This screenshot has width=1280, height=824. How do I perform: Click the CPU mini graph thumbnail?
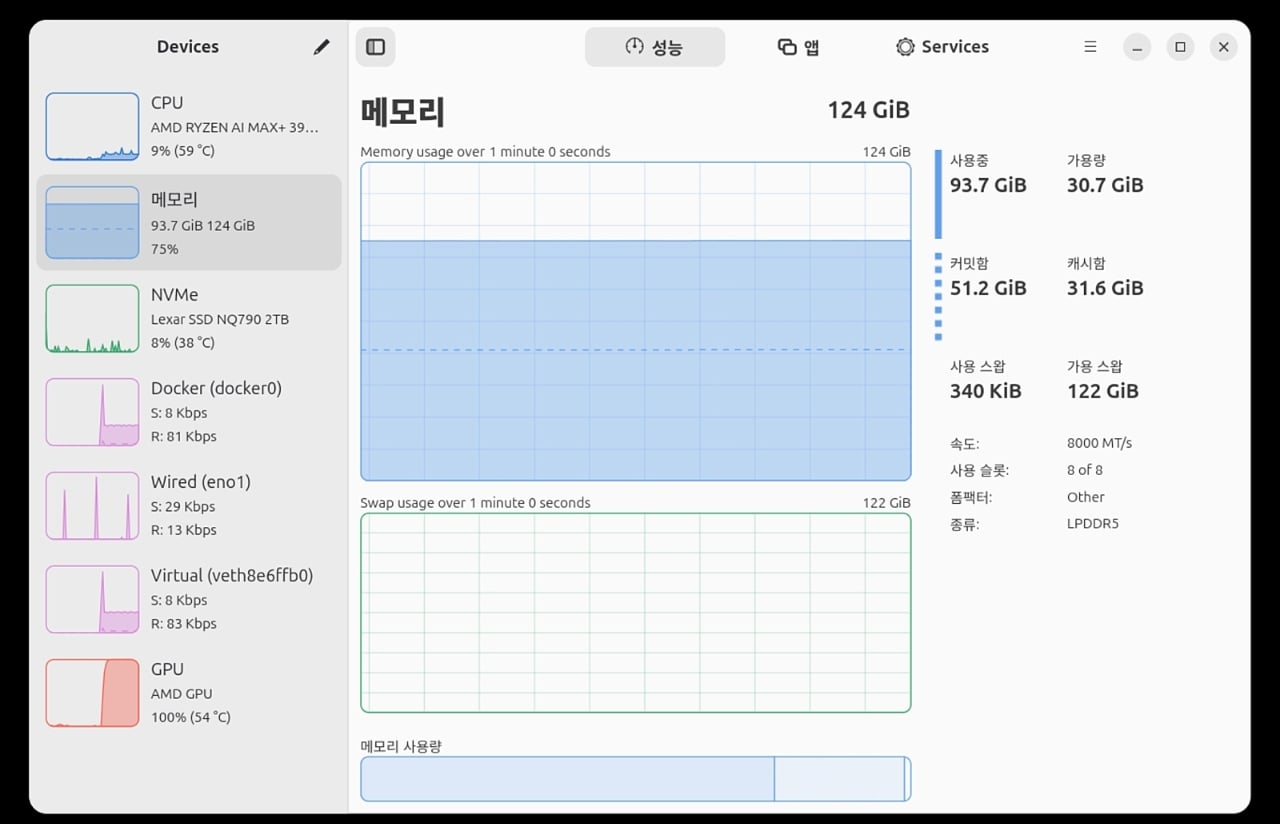92,126
